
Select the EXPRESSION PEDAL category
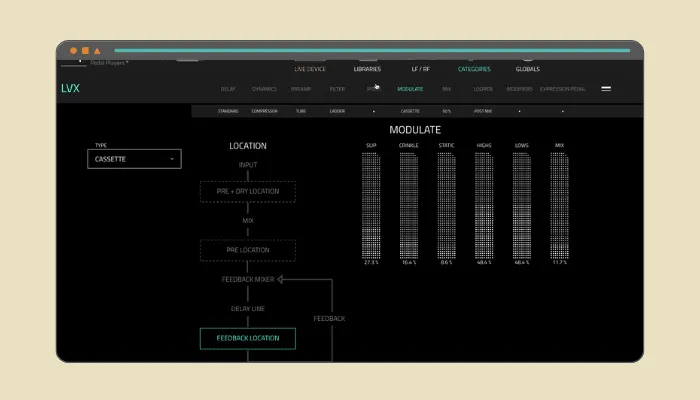[562, 89]
